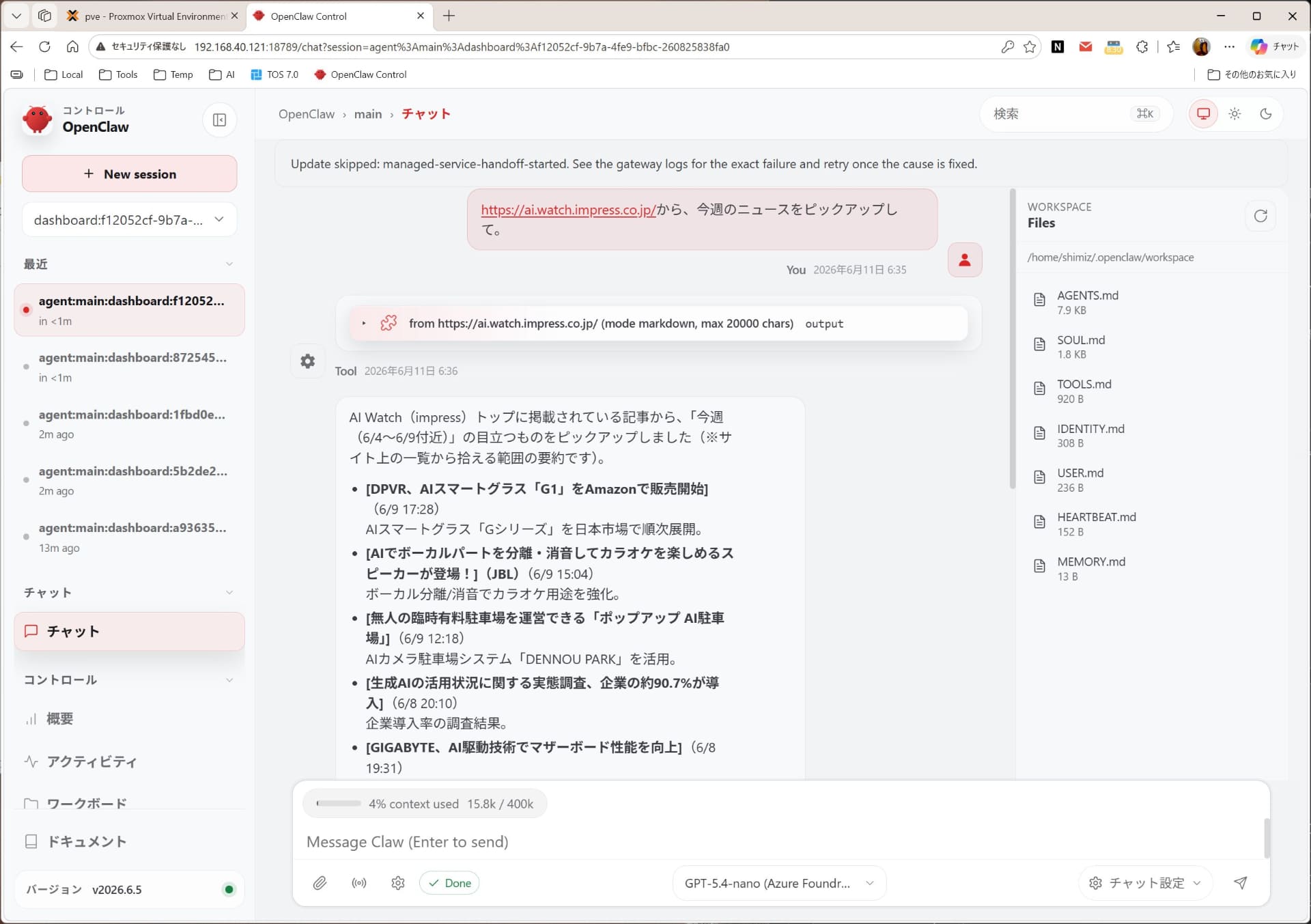Open the アクティビティ sidebar item
1311x924 pixels.
point(129,762)
